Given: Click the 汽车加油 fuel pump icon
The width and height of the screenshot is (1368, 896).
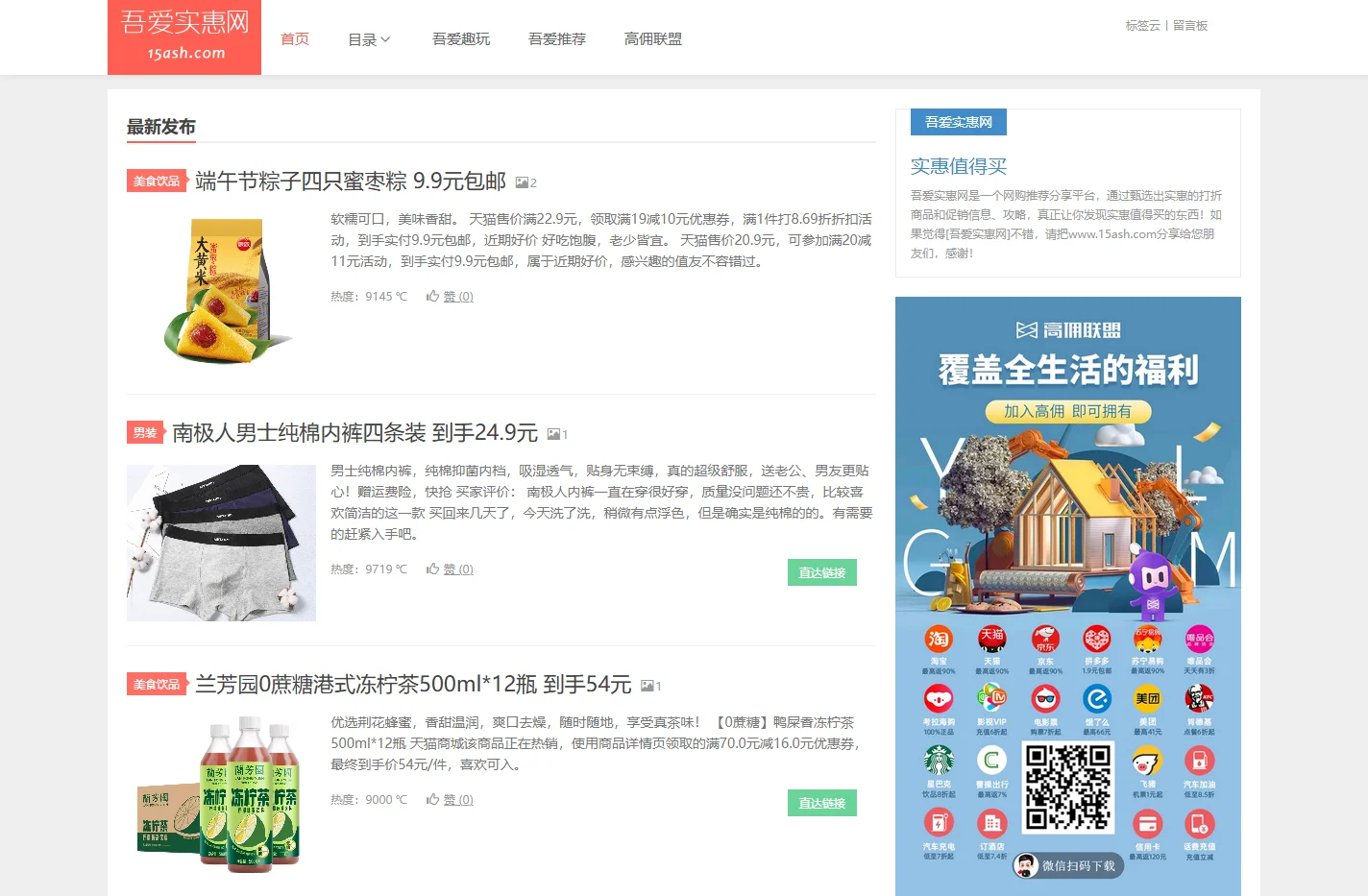Looking at the screenshot, I should (1199, 761).
